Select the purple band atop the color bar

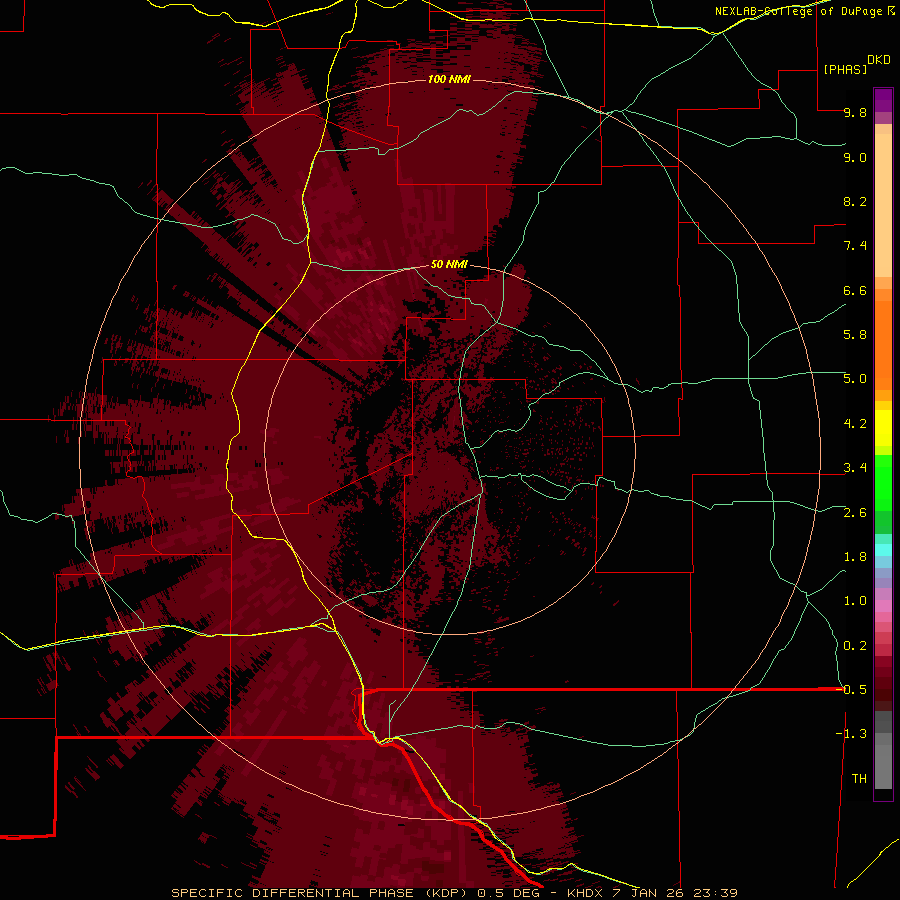[x=883, y=100]
